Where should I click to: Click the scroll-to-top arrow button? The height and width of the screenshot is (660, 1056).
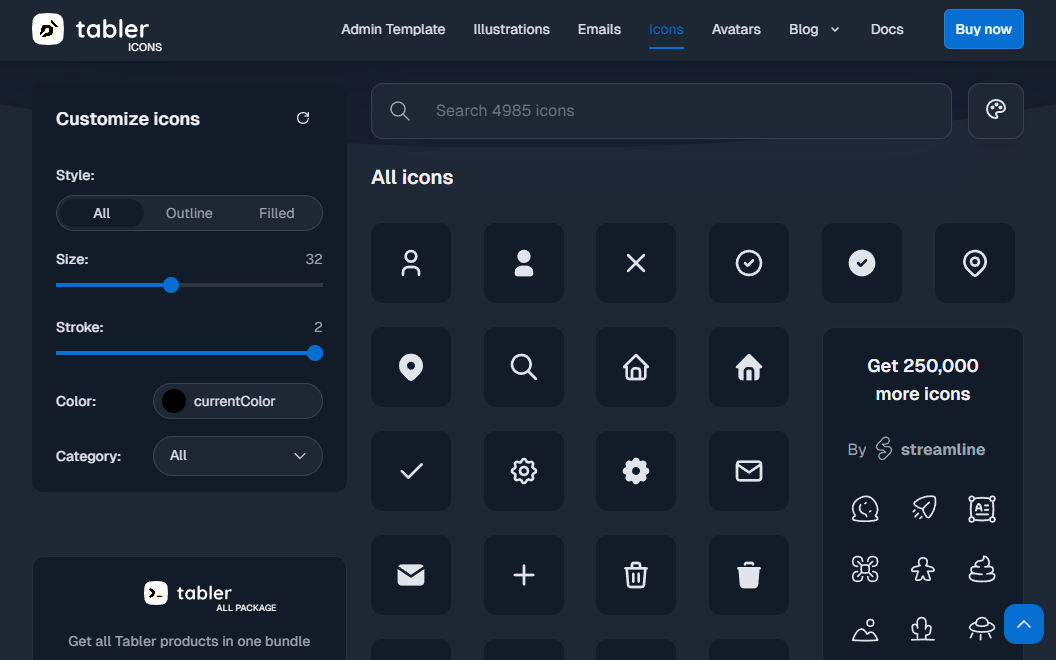click(x=1023, y=624)
